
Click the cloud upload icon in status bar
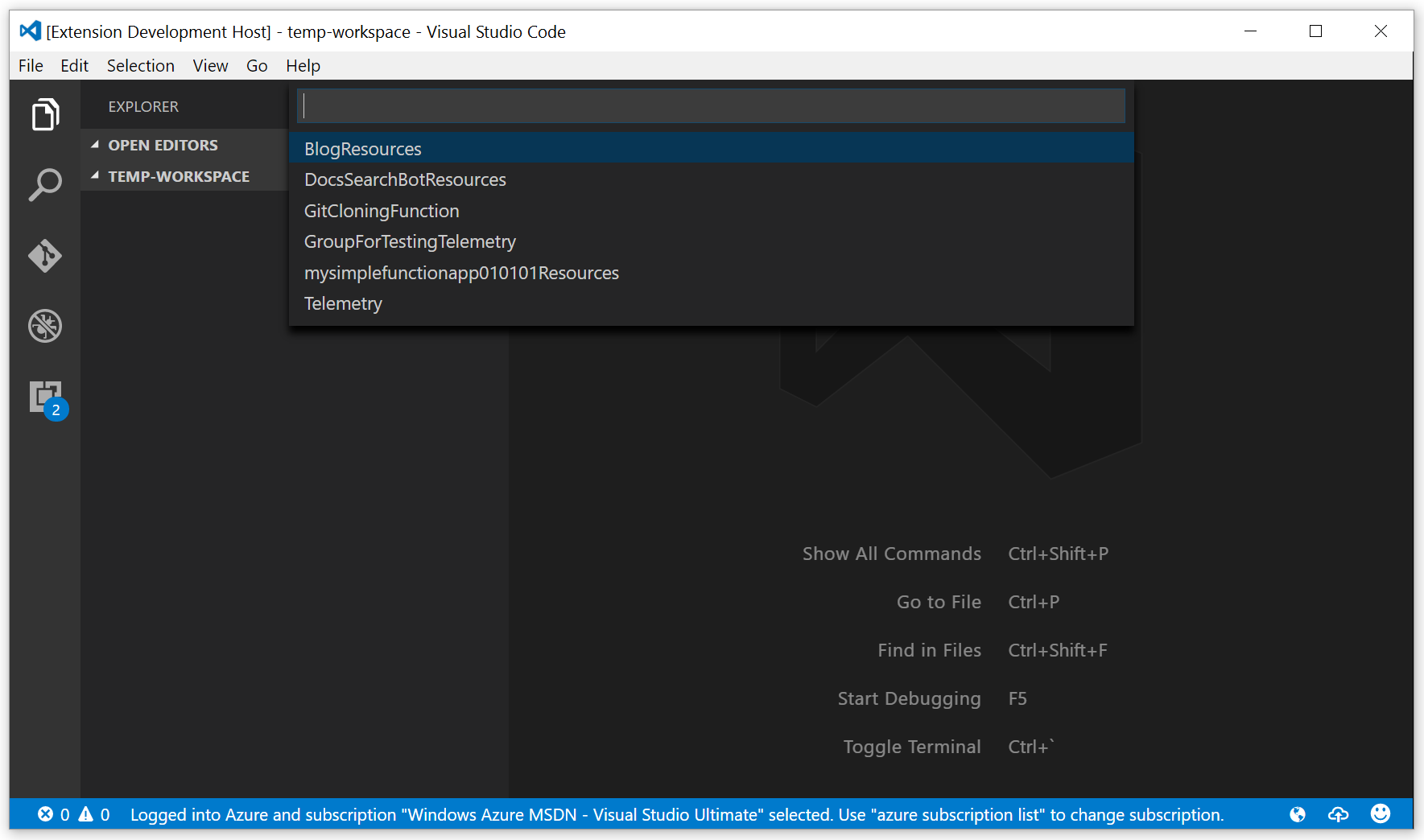click(1339, 814)
